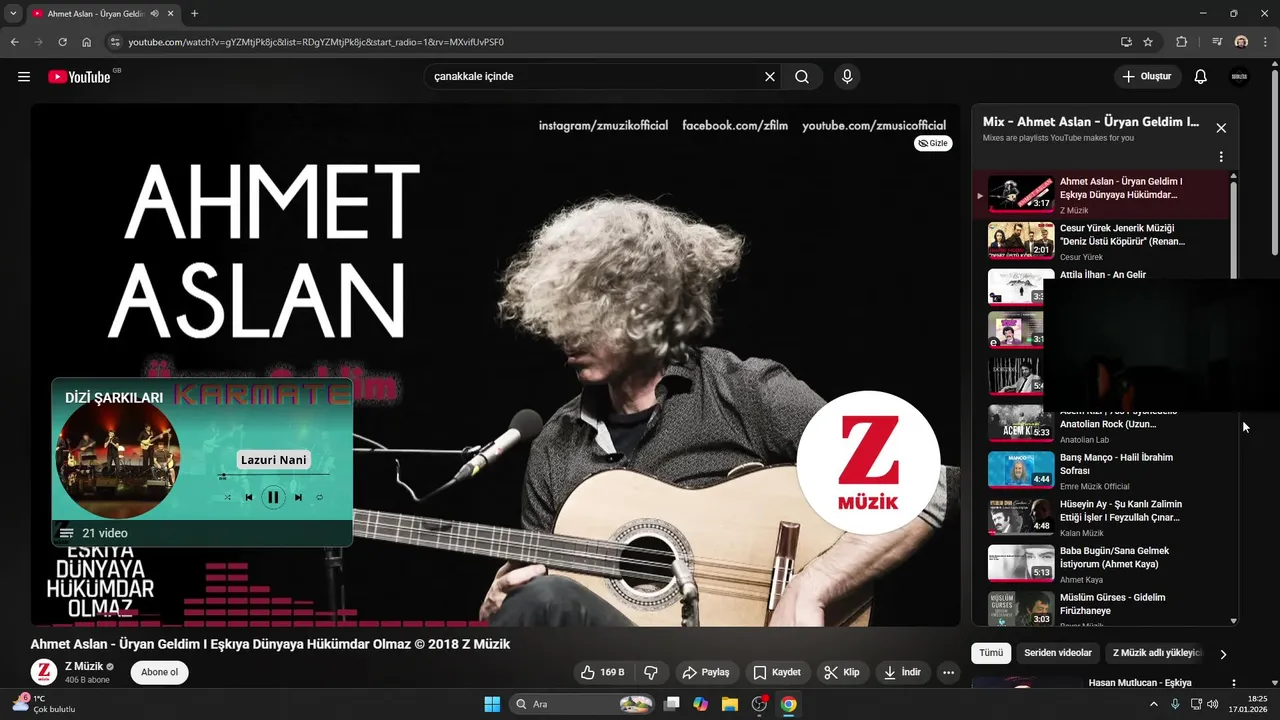The width and height of the screenshot is (1280, 720).
Task: Open Chrome three-dot menu
Action: pos(1265,42)
